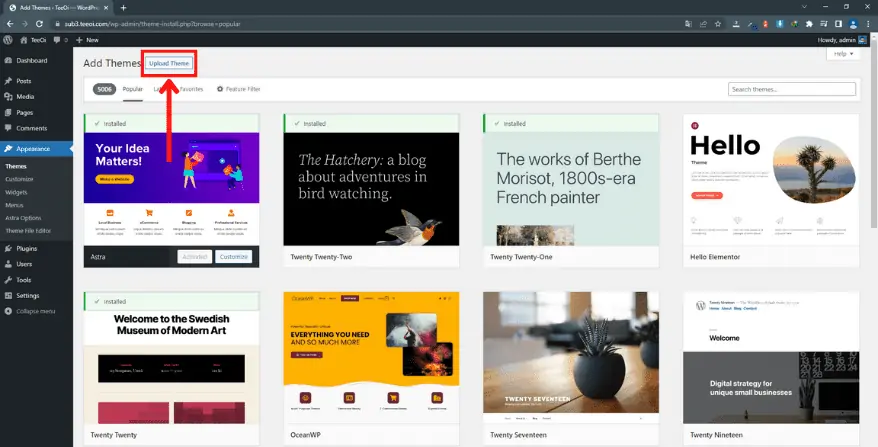Open the Chrome profile avatar

[853, 24]
